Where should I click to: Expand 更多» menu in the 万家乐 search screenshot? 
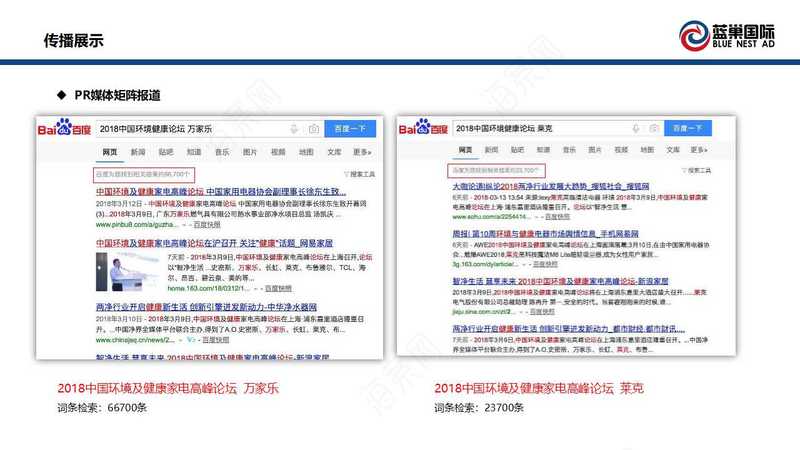point(362,152)
